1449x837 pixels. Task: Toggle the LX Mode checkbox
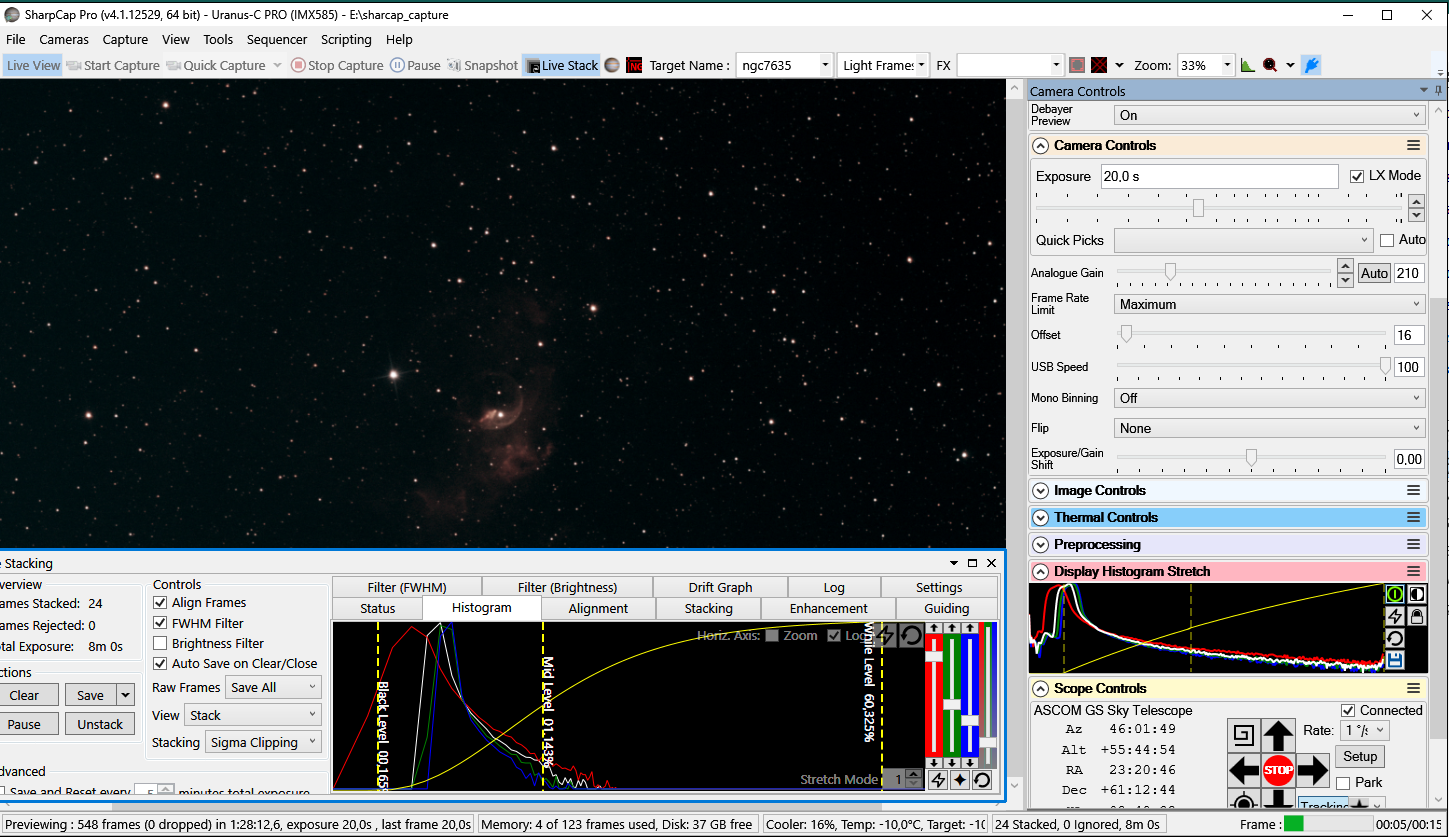click(1356, 176)
